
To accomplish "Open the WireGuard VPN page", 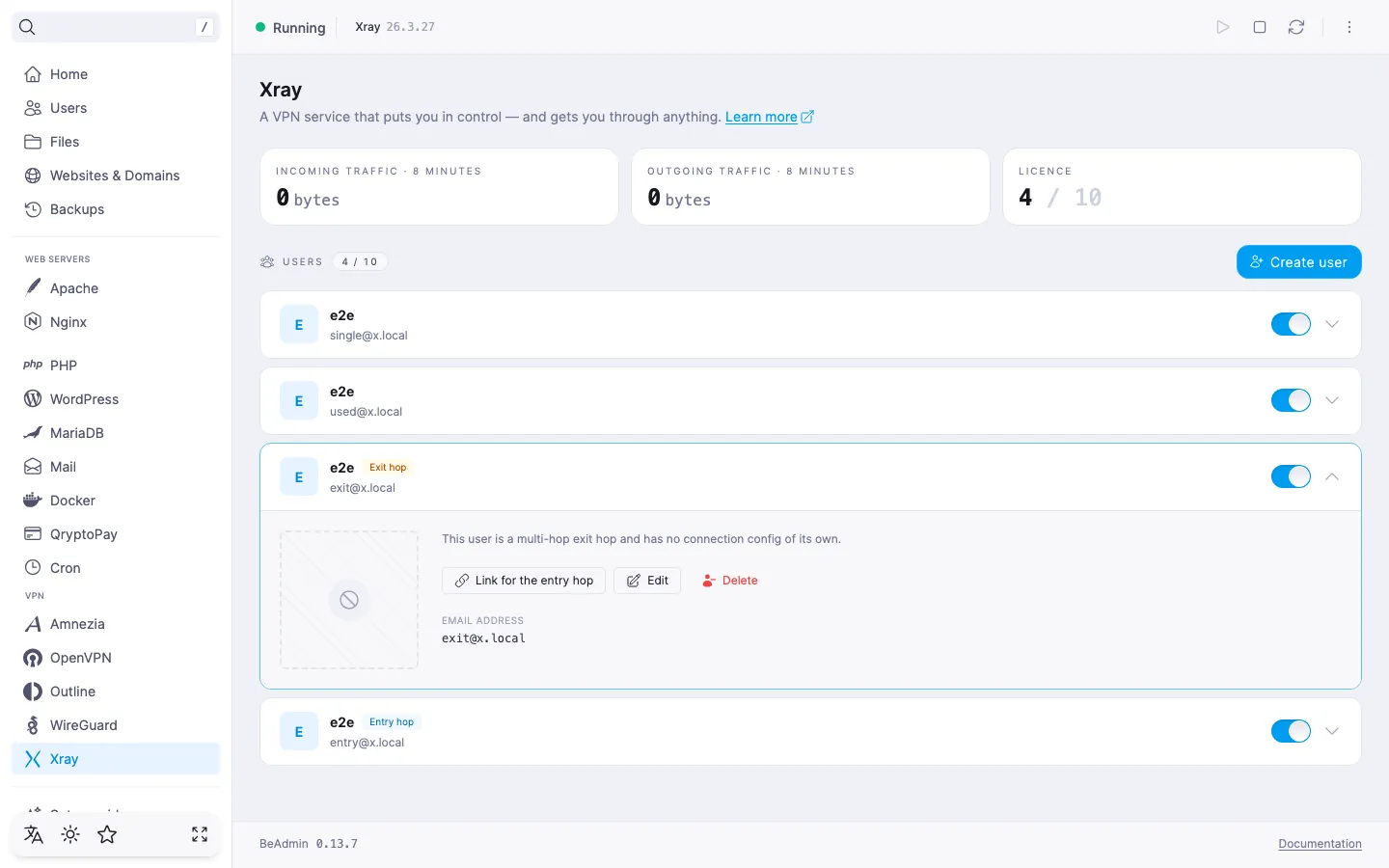I will (x=116, y=725).
